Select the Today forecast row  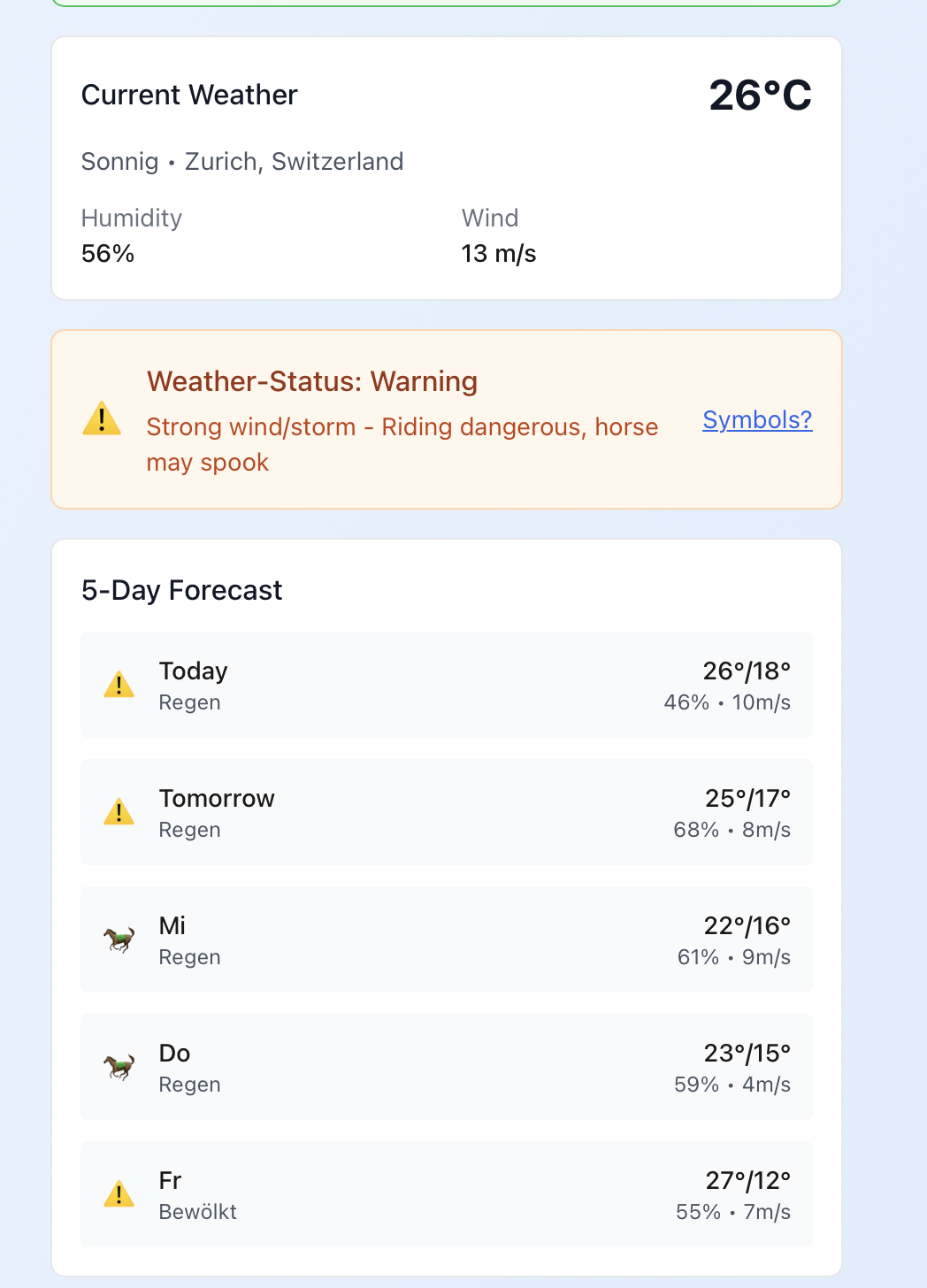[x=446, y=685]
